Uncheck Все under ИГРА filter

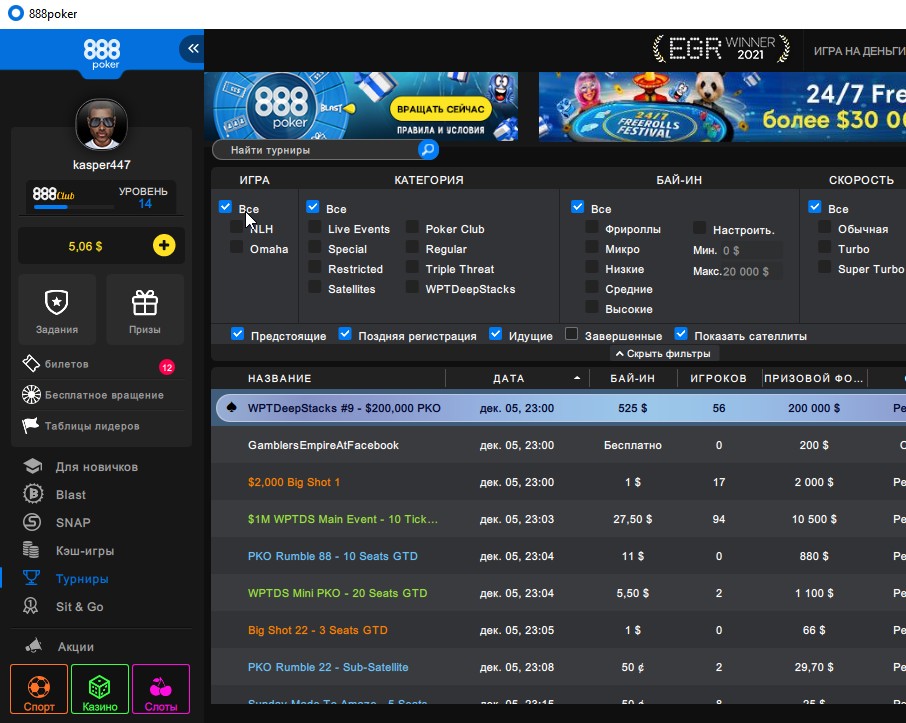point(225,207)
